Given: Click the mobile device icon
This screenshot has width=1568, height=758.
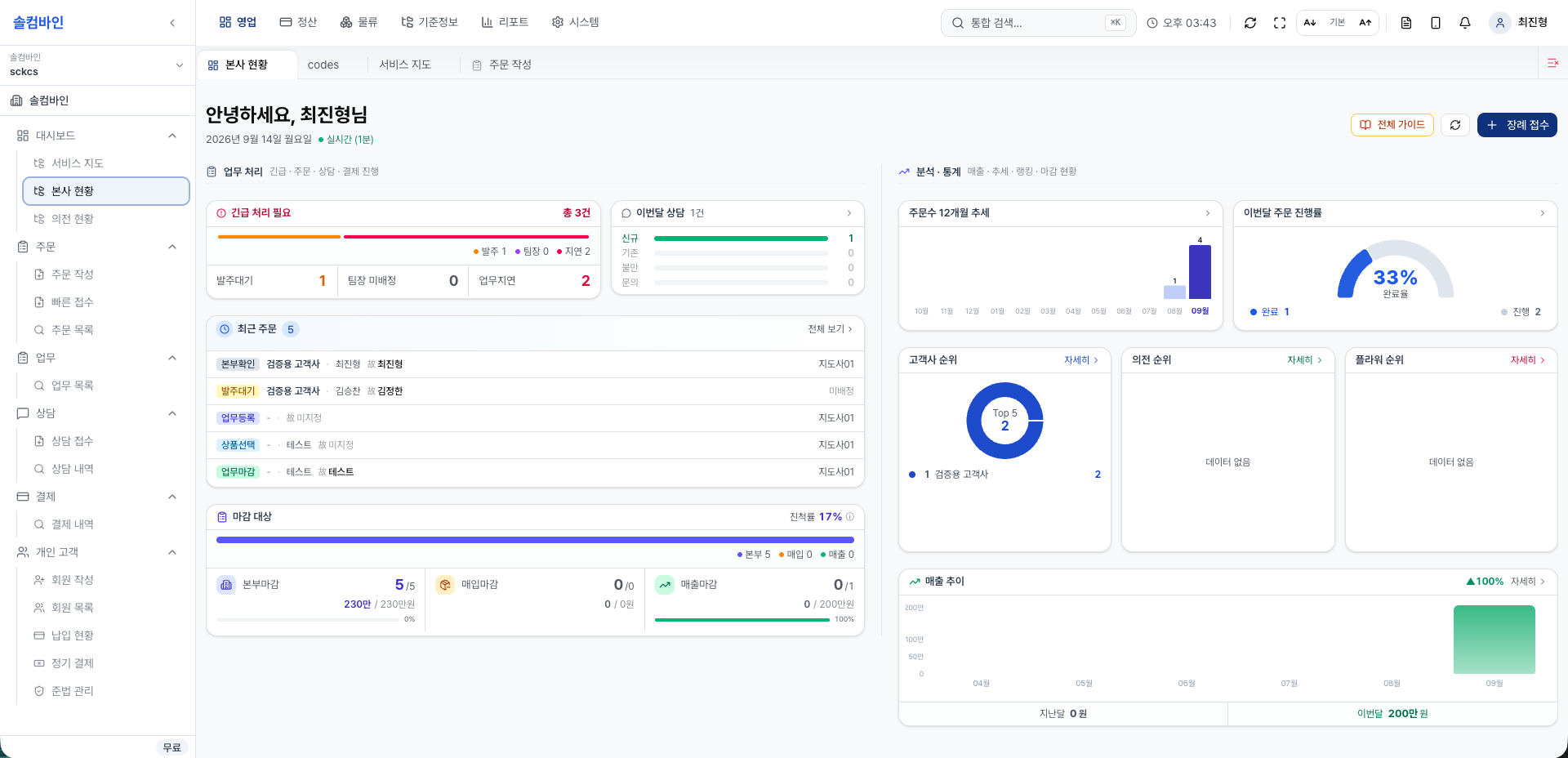Looking at the screenshot, I should pyautogui.click(x=1436, y=23).
